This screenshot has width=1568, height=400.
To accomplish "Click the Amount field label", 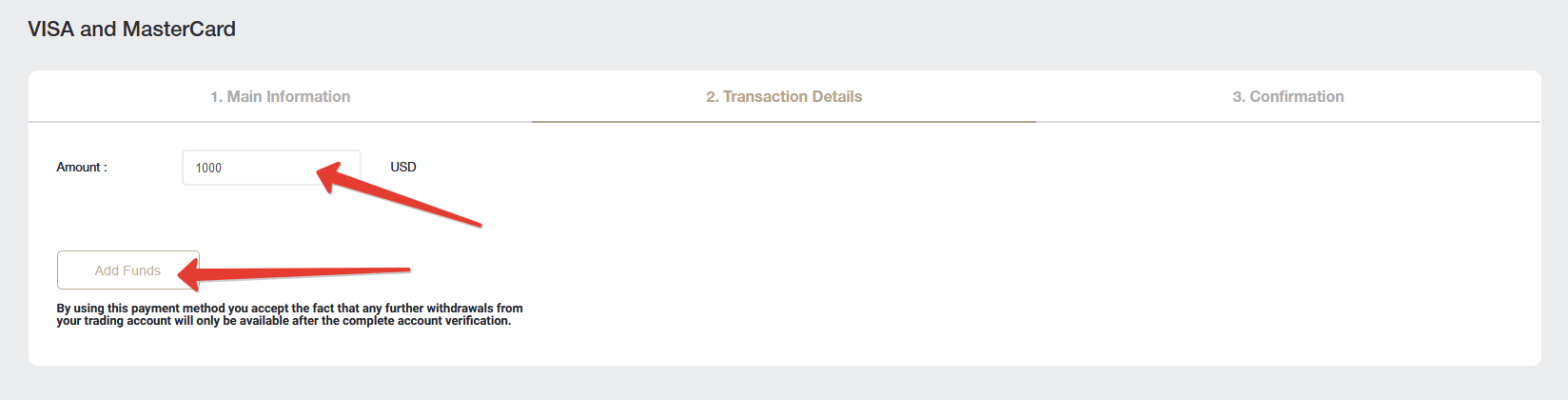I will [82, 167].
